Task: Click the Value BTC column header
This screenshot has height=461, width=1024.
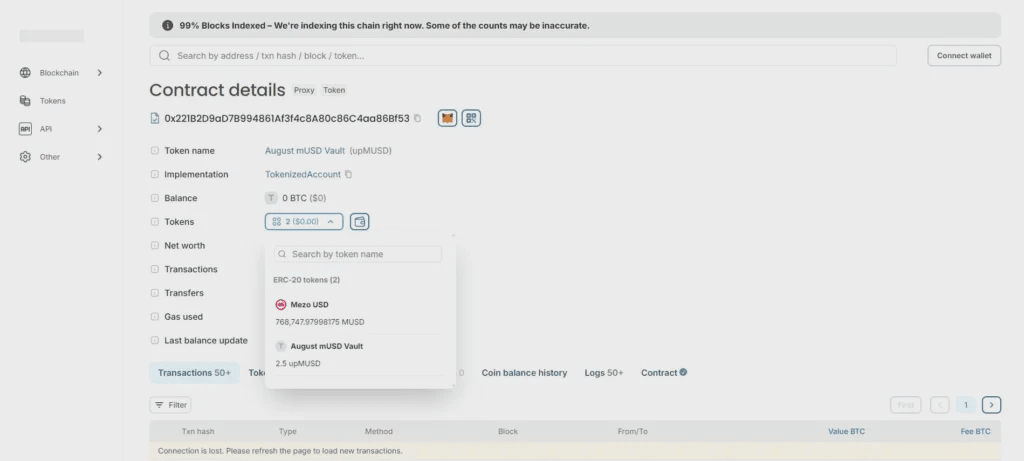Action: point(846,431)
